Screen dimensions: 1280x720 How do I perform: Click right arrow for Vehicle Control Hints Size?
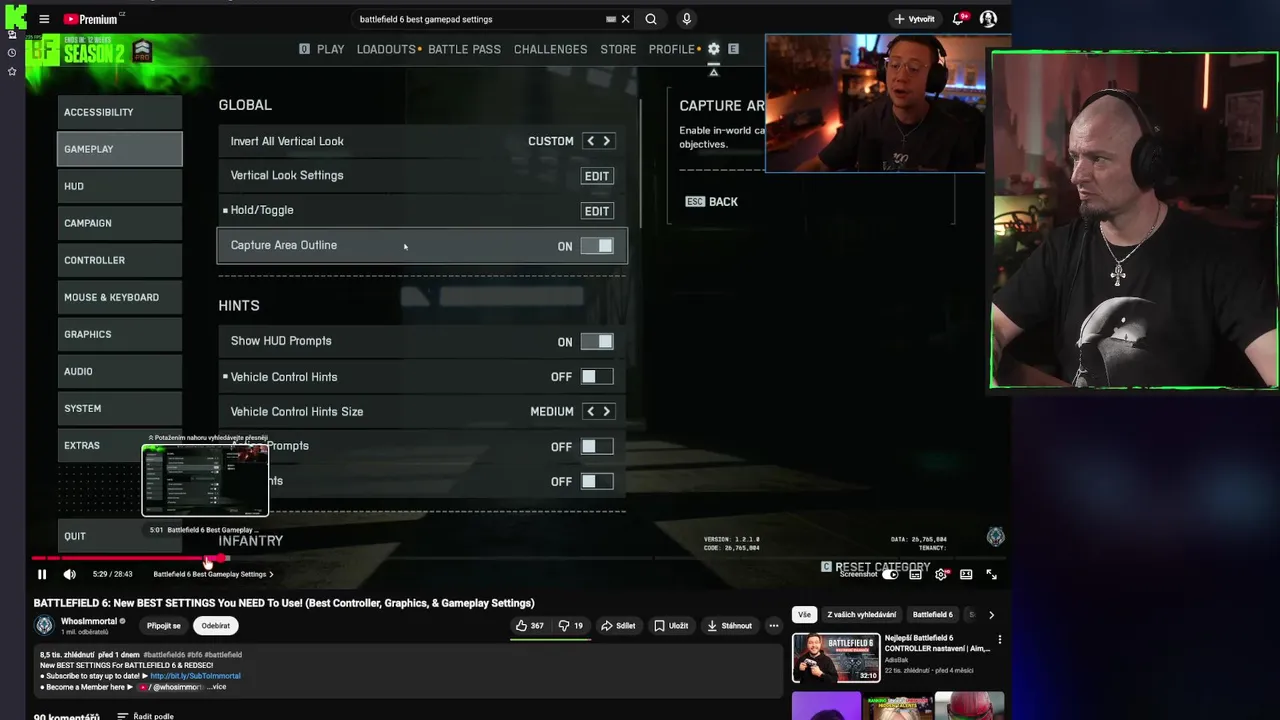coord(606,411)
